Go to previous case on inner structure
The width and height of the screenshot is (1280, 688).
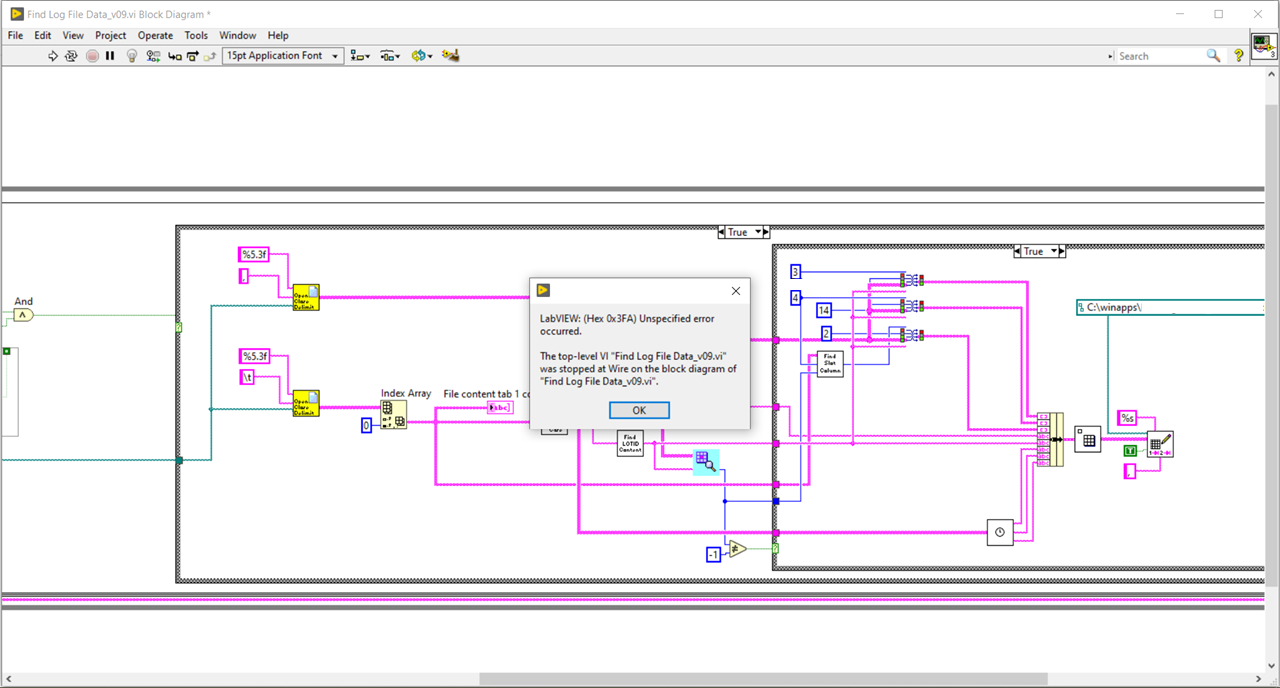click(x=1018, y=251)
